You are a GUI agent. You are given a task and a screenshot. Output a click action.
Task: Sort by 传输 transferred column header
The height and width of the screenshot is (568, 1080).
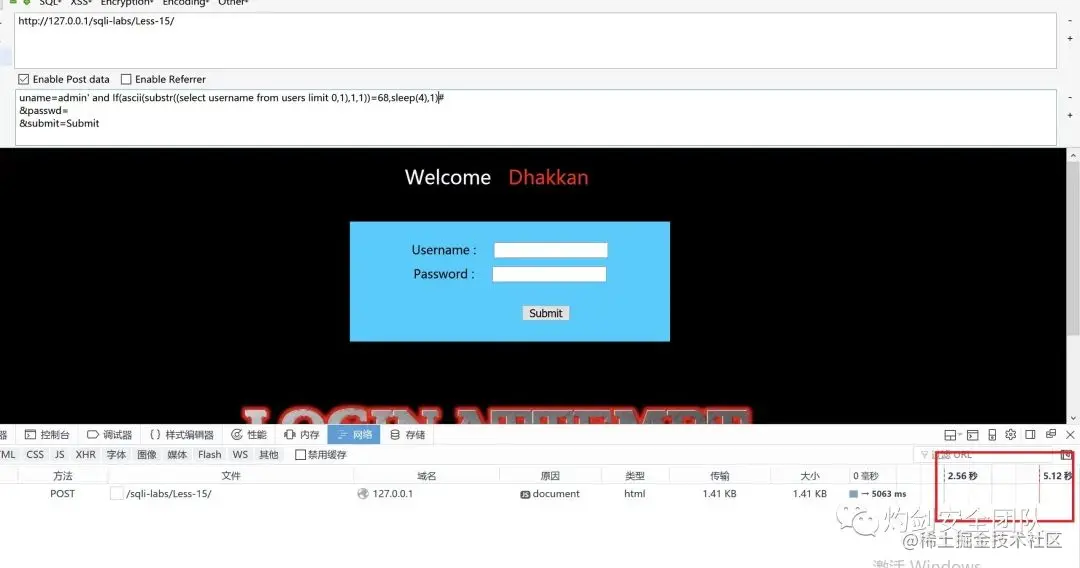(x=720, y=476)
